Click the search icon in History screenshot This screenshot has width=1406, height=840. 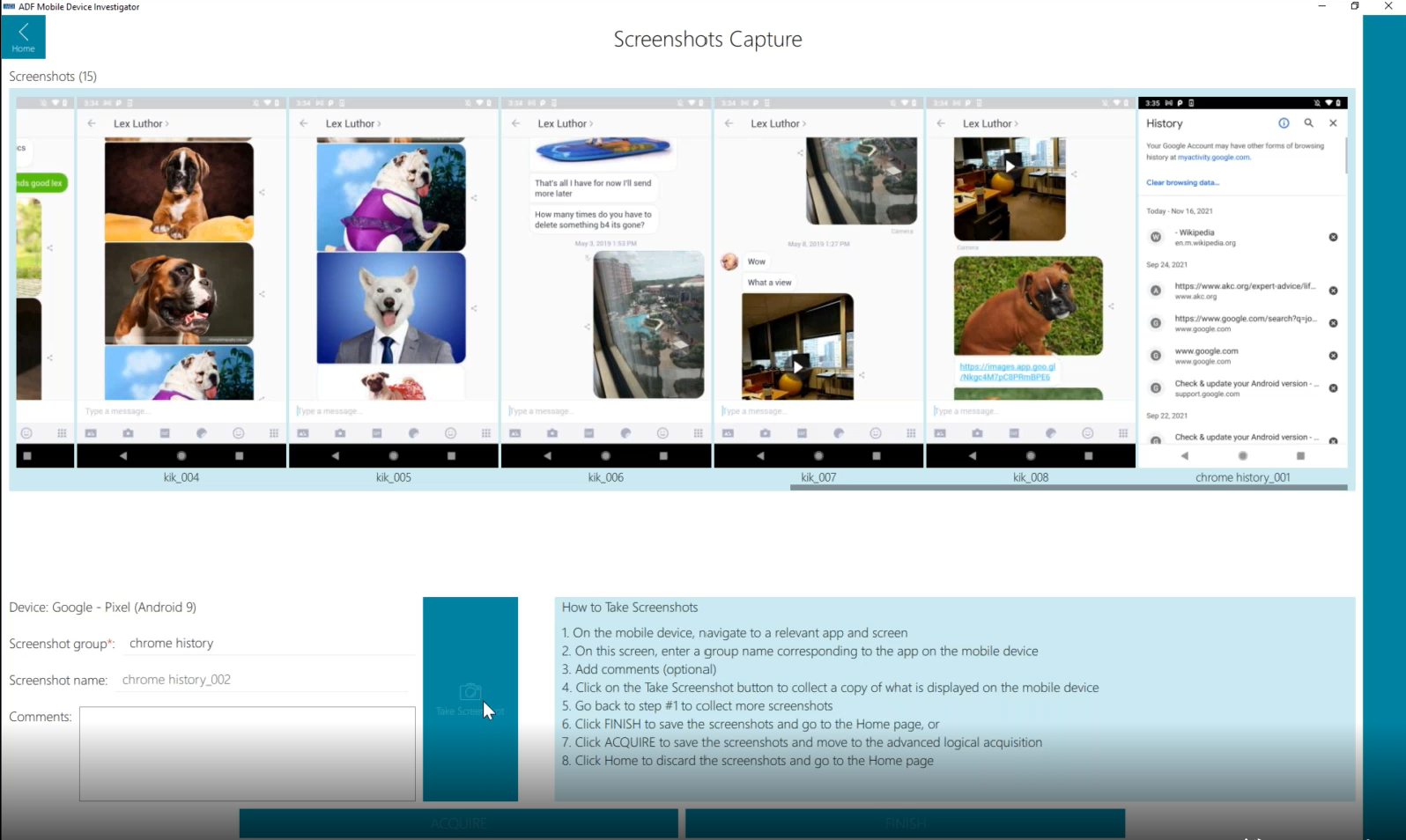click(1308, 123)
